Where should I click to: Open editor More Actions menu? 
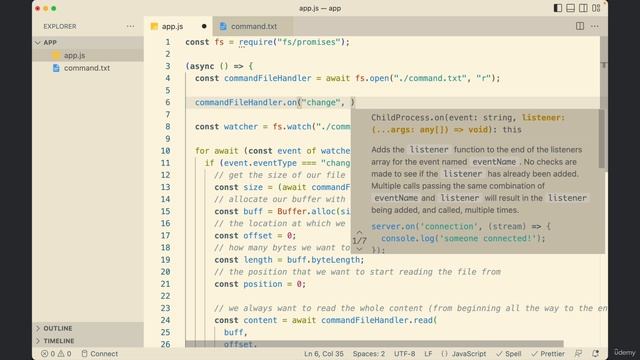pyautogui.click(x=595, y=26)
